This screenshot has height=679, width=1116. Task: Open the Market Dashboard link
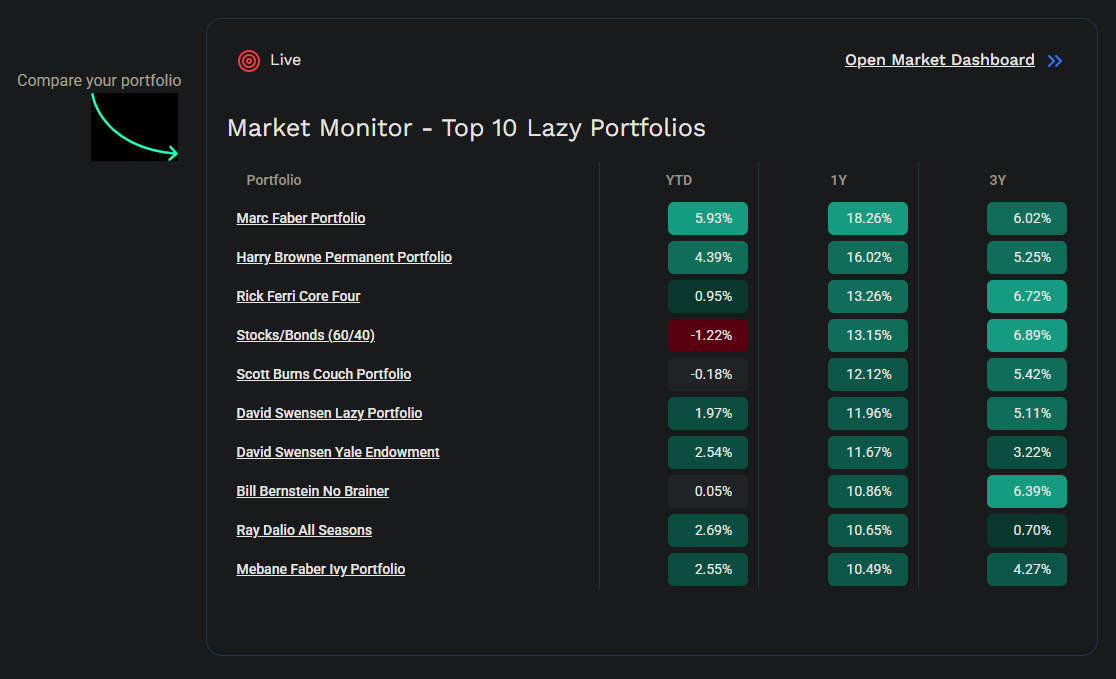pos(939,60)
